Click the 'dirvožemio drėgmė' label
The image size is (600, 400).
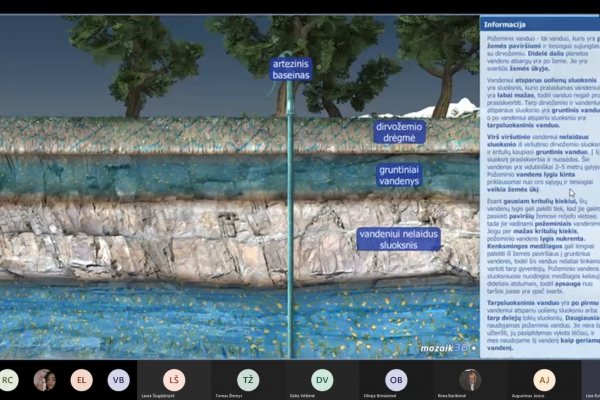[399, 132]
